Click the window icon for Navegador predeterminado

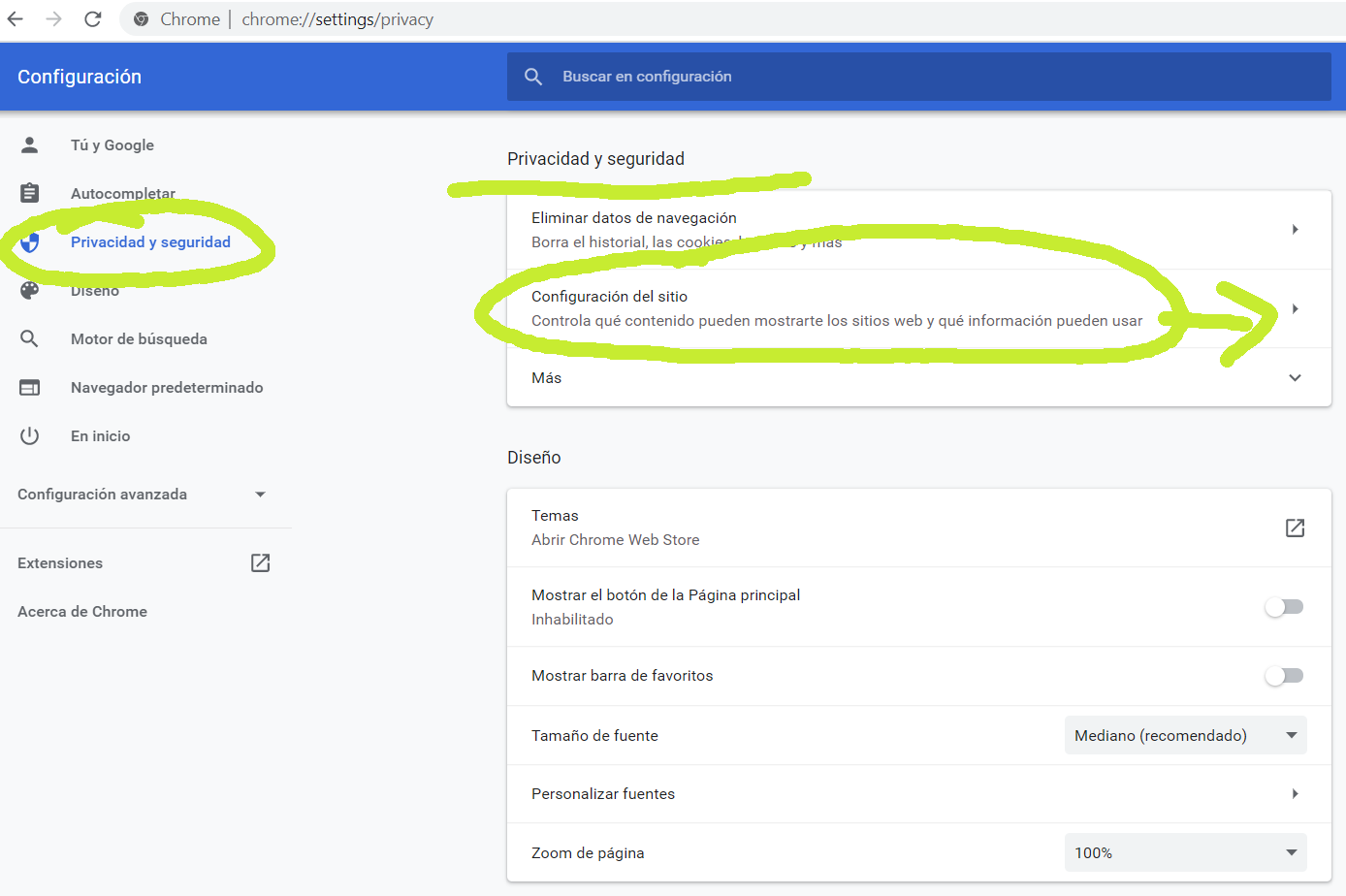(x=30, y=388)
